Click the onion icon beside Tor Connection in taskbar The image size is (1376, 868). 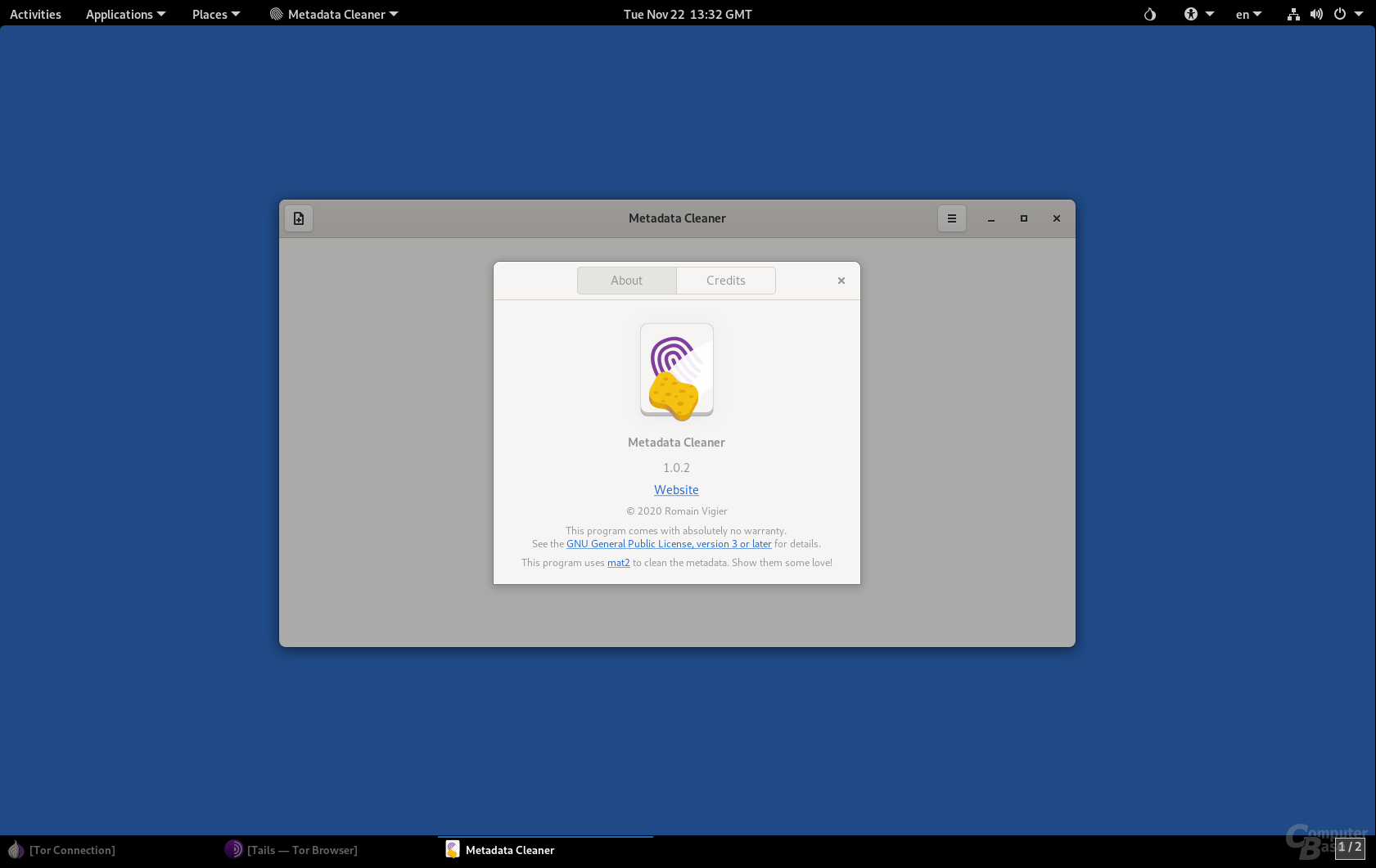click(16, 850)
